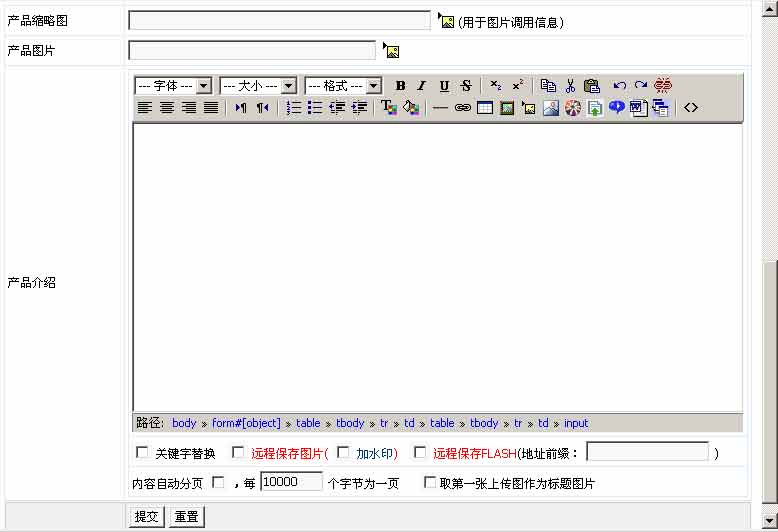Viewport: 778px width, 532px height.
Task: Justify text alignment
Action: 211,107
